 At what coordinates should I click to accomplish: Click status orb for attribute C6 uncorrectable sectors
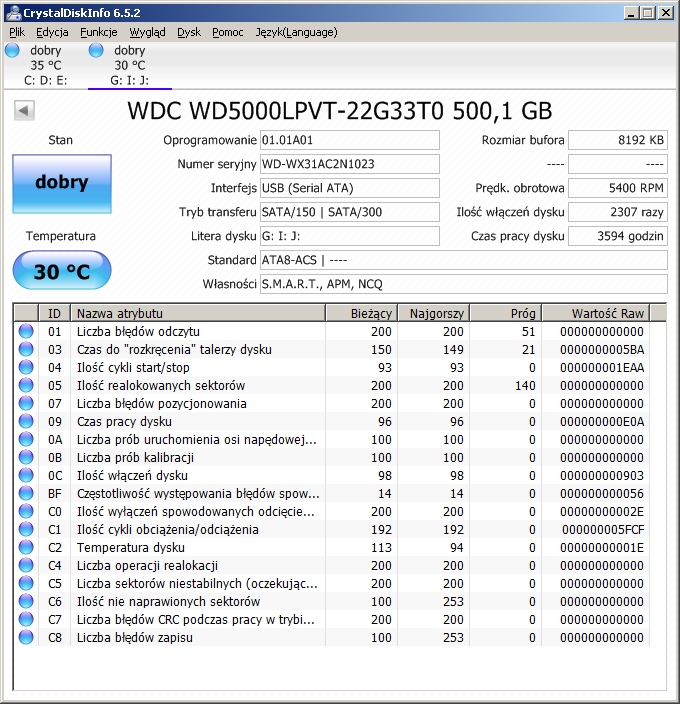pos(26,601)
